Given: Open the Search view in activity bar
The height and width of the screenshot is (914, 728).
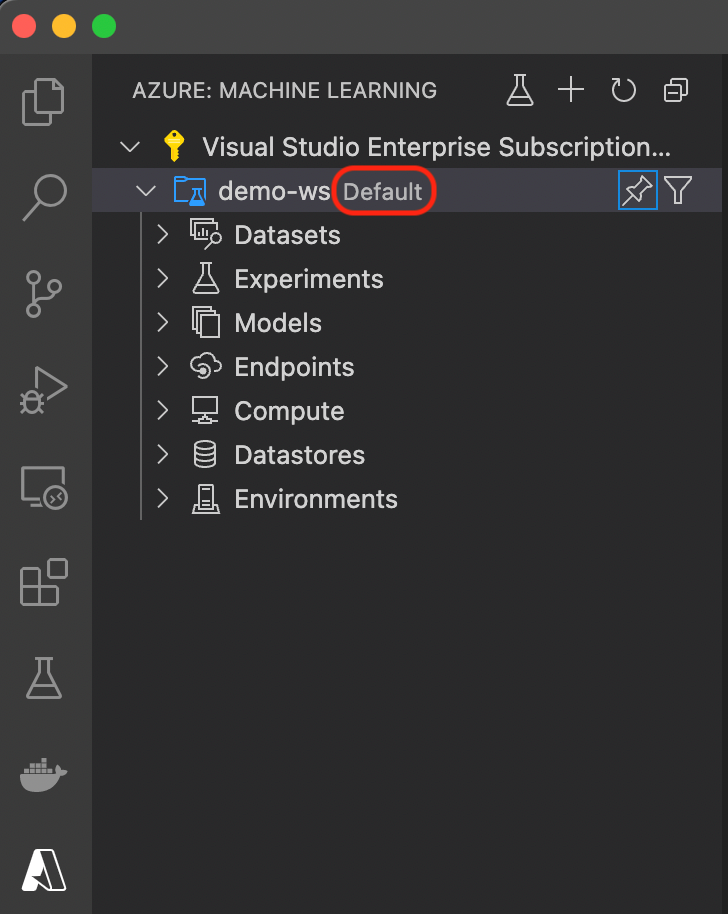Looking at the screenshot, I should pyautogui.click(x=45, y=197).
